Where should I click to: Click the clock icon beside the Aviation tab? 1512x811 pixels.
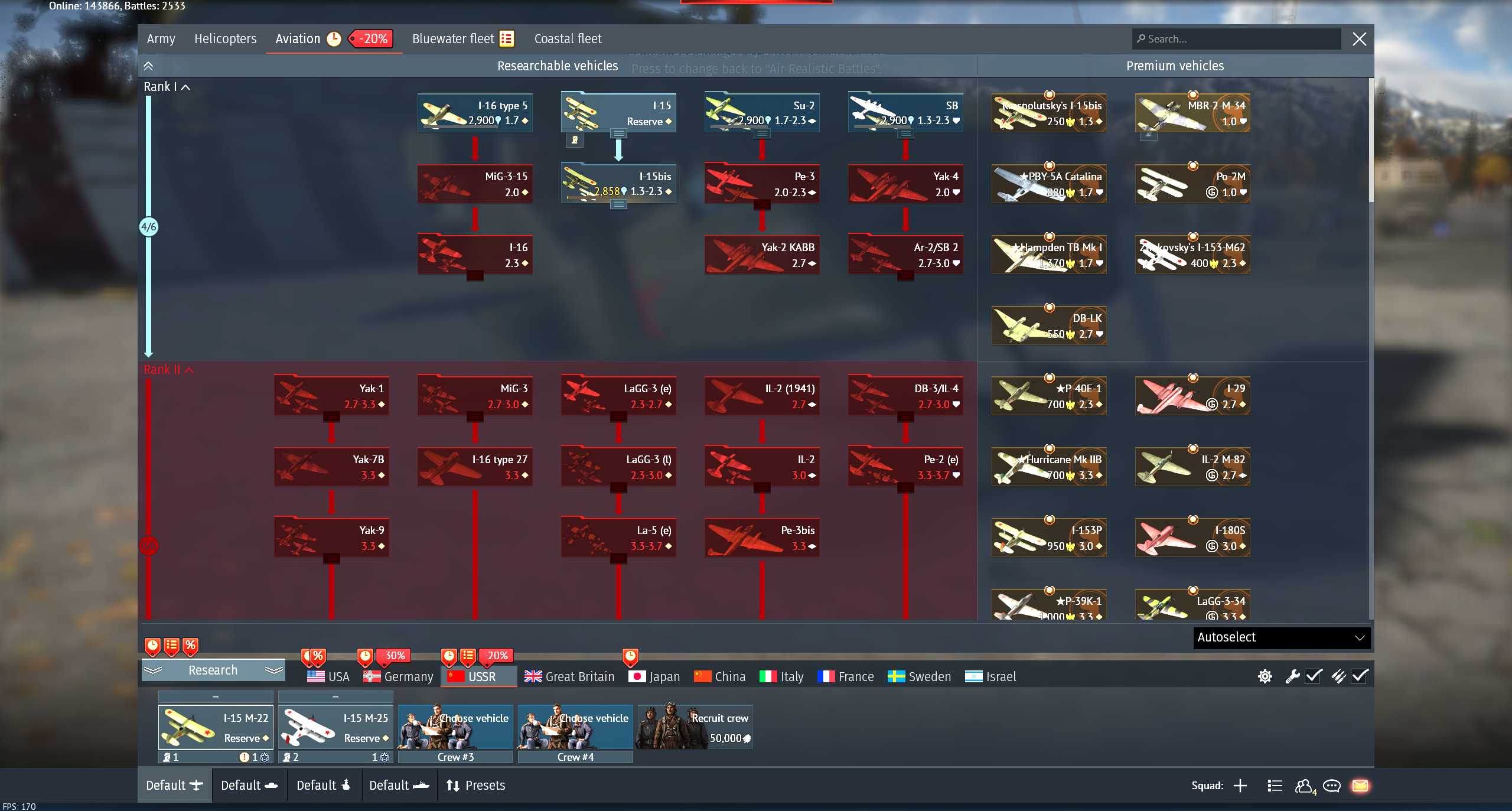[334, 39]
